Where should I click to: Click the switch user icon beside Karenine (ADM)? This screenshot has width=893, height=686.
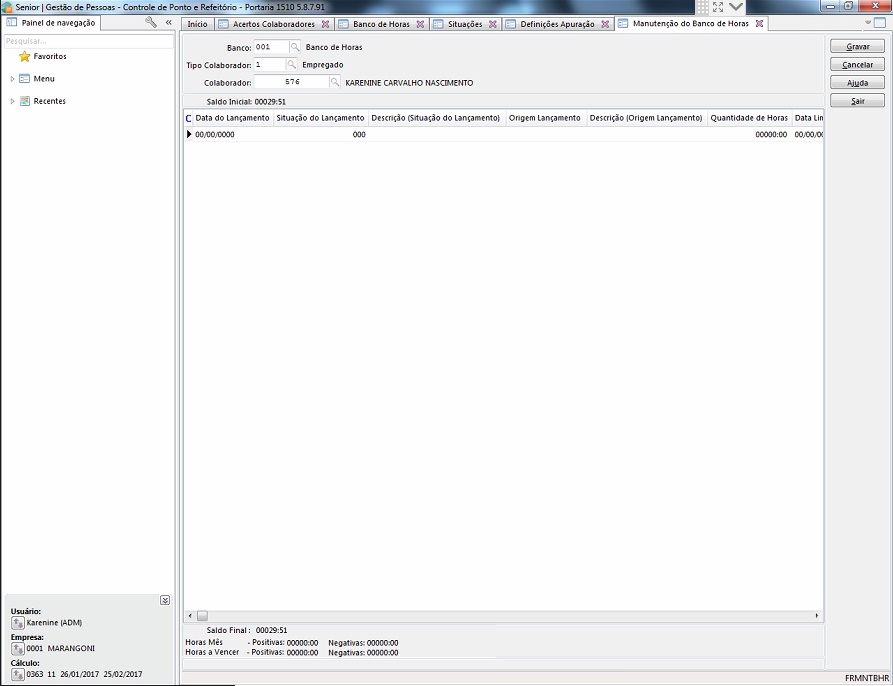[18, 623]
